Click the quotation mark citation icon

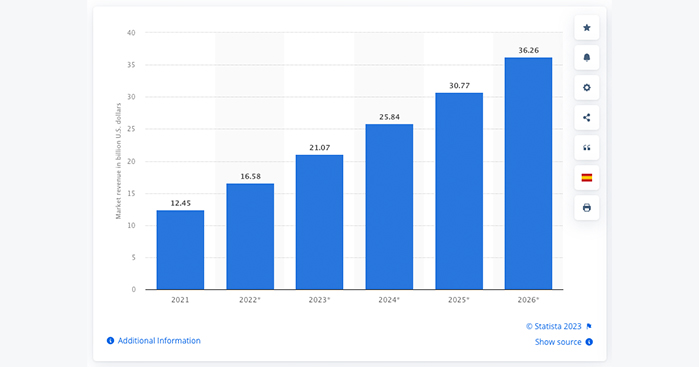[587, 148]
